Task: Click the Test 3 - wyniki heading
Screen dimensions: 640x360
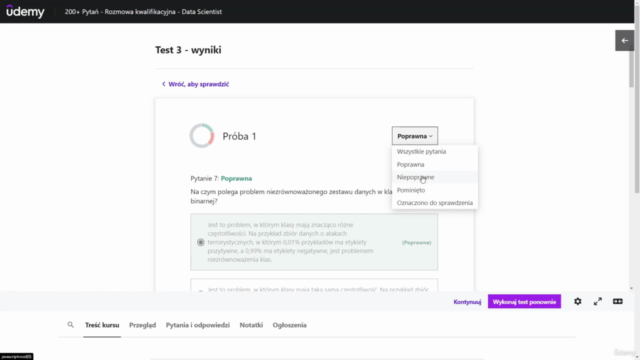Action: pos(188,50)
